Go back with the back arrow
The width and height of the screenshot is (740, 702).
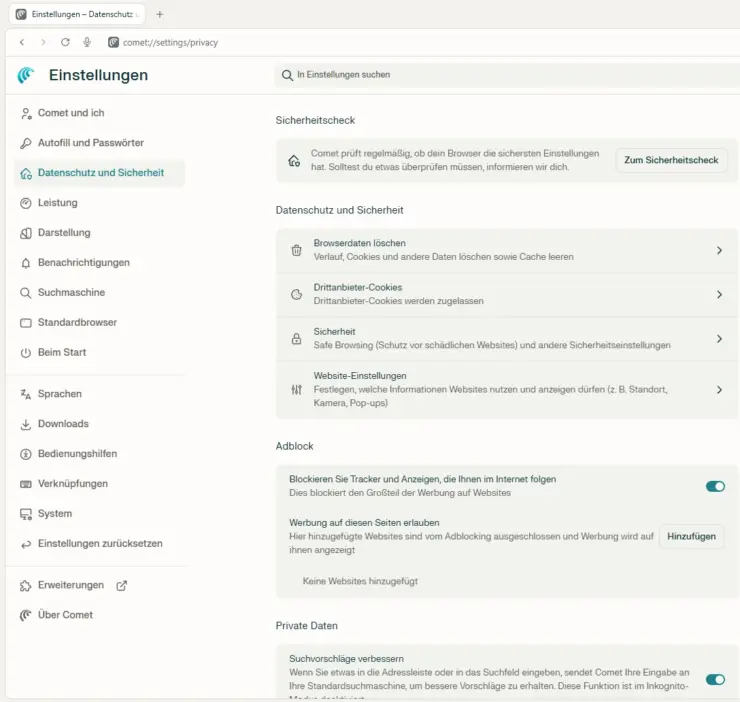[x=22, y=43]
